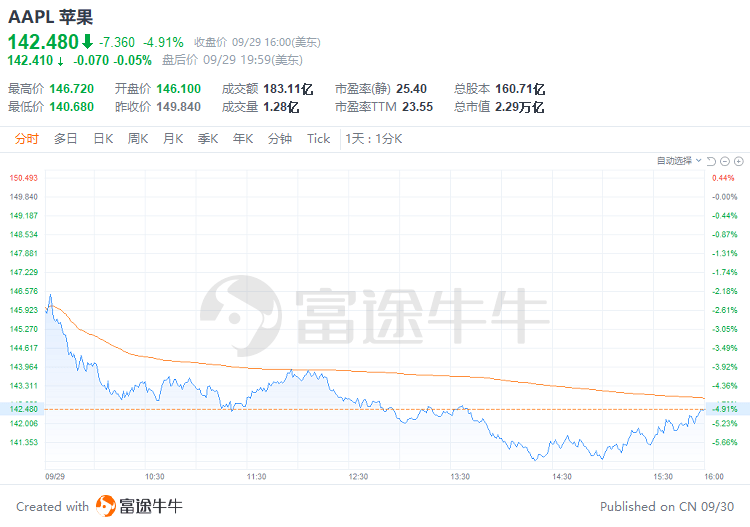Click the 13:30 time axis label

point(460,477)
